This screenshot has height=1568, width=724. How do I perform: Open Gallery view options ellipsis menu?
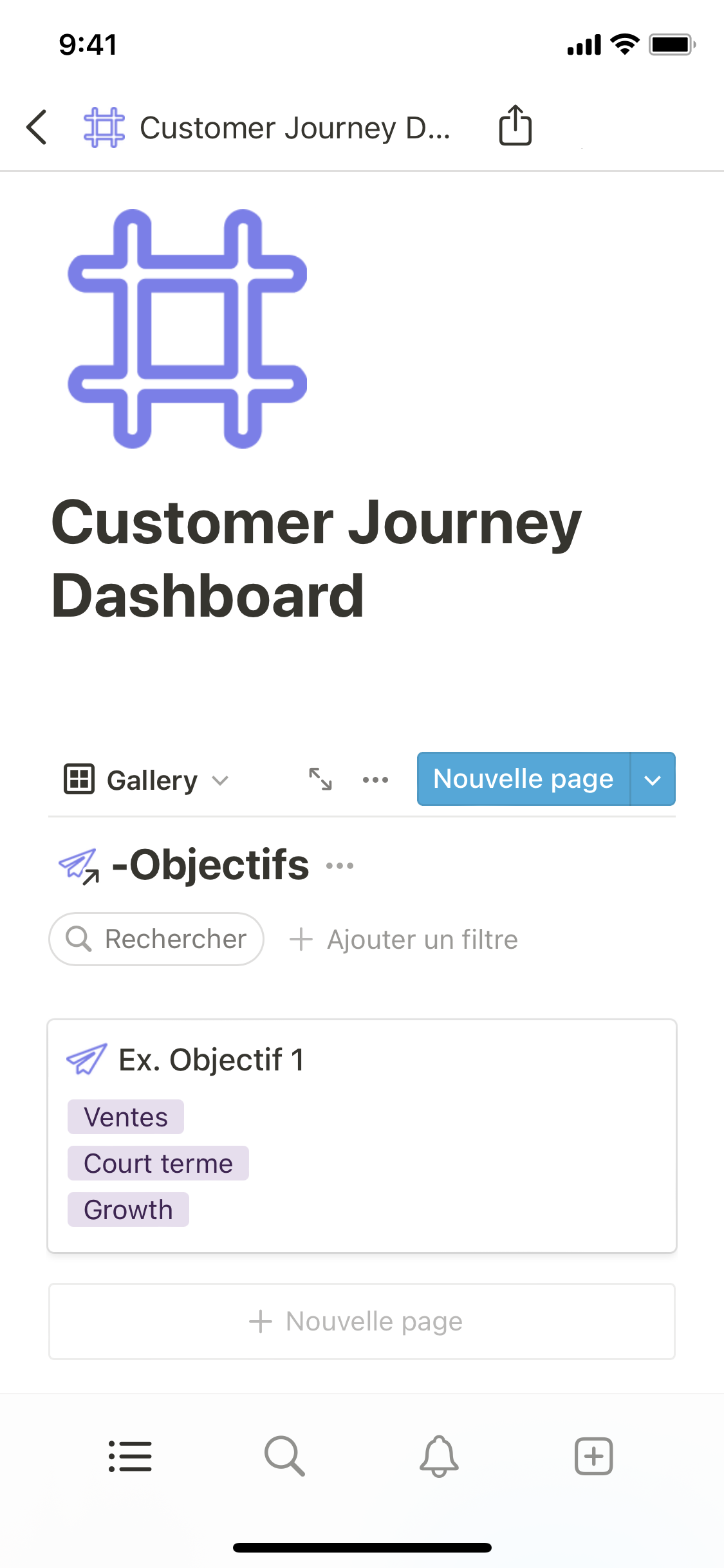pyautogui.click(x=375, y=779)
